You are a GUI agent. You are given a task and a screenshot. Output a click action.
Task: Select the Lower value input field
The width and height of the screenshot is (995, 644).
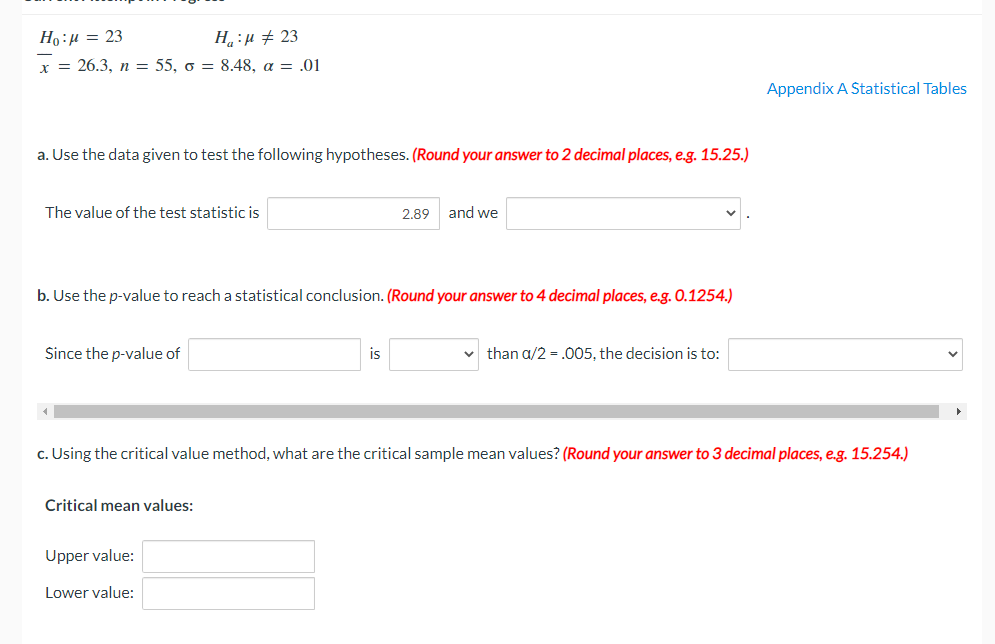coord(228,593)
